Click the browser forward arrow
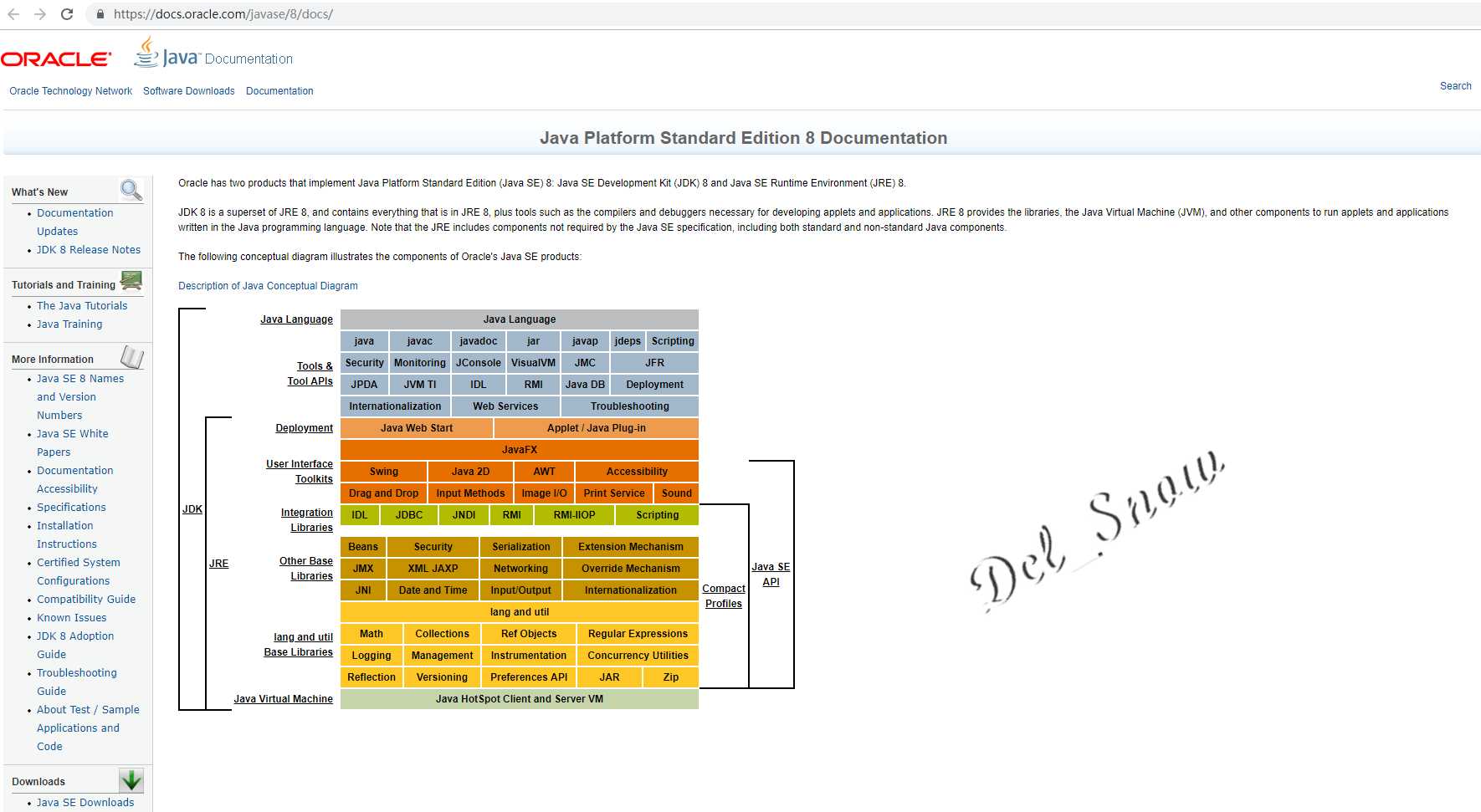The image size is (1481, 812). [x=40, y=14]
